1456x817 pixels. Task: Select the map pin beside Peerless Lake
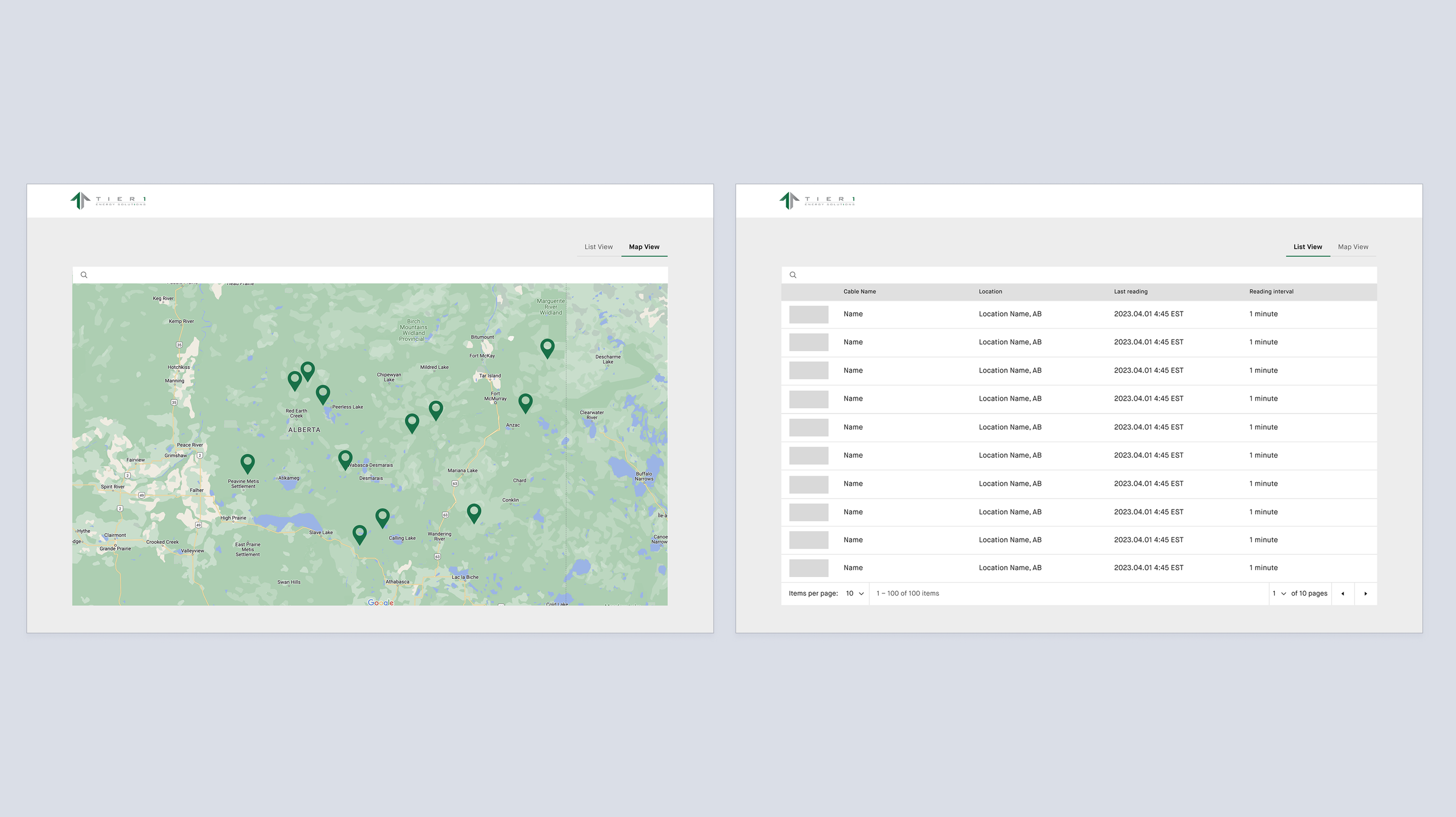point(323,394)
